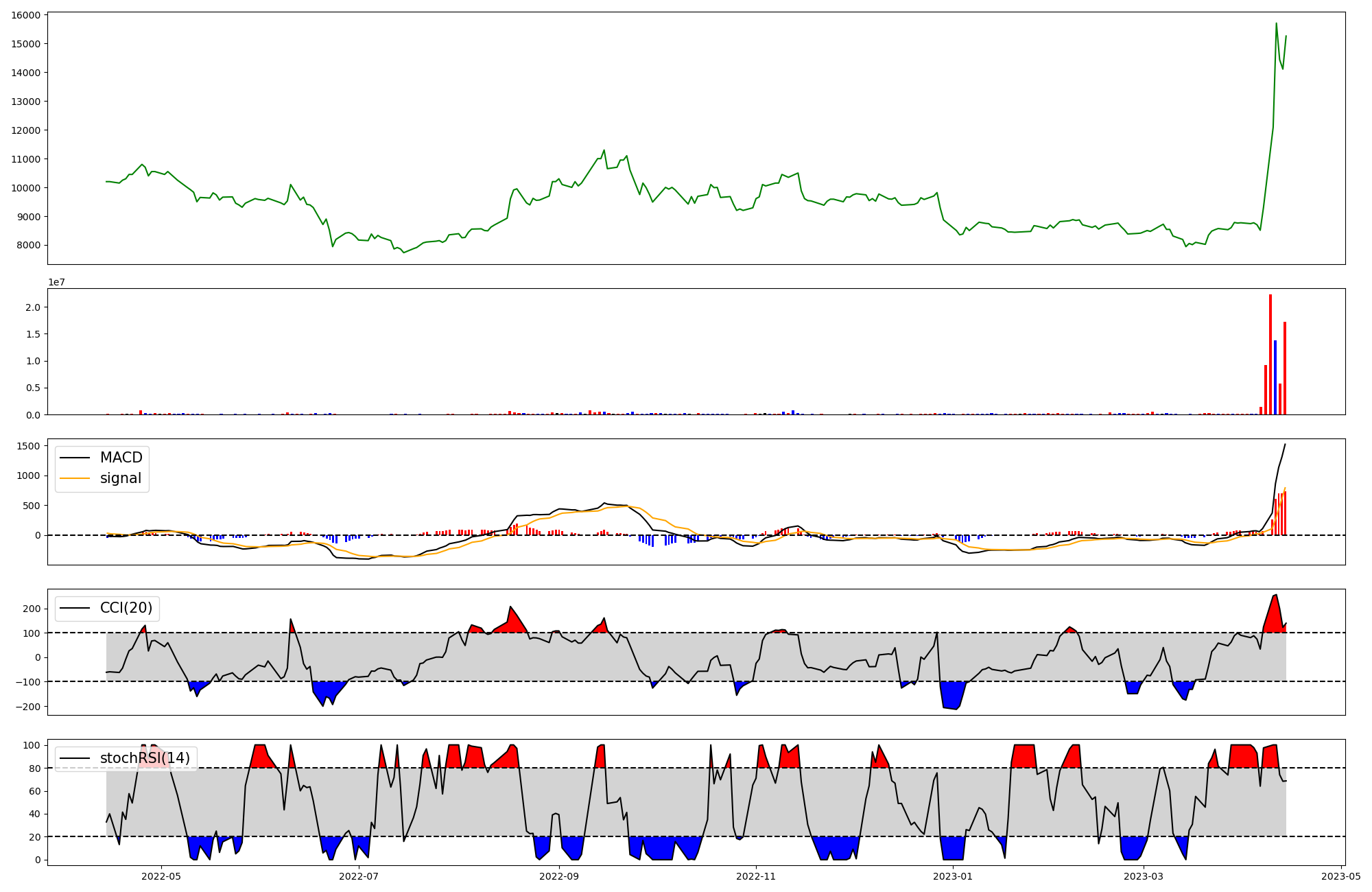Viewport: 1372px width, 892px height.
Task: Click the MACD legend entry label
Action: 121,458
